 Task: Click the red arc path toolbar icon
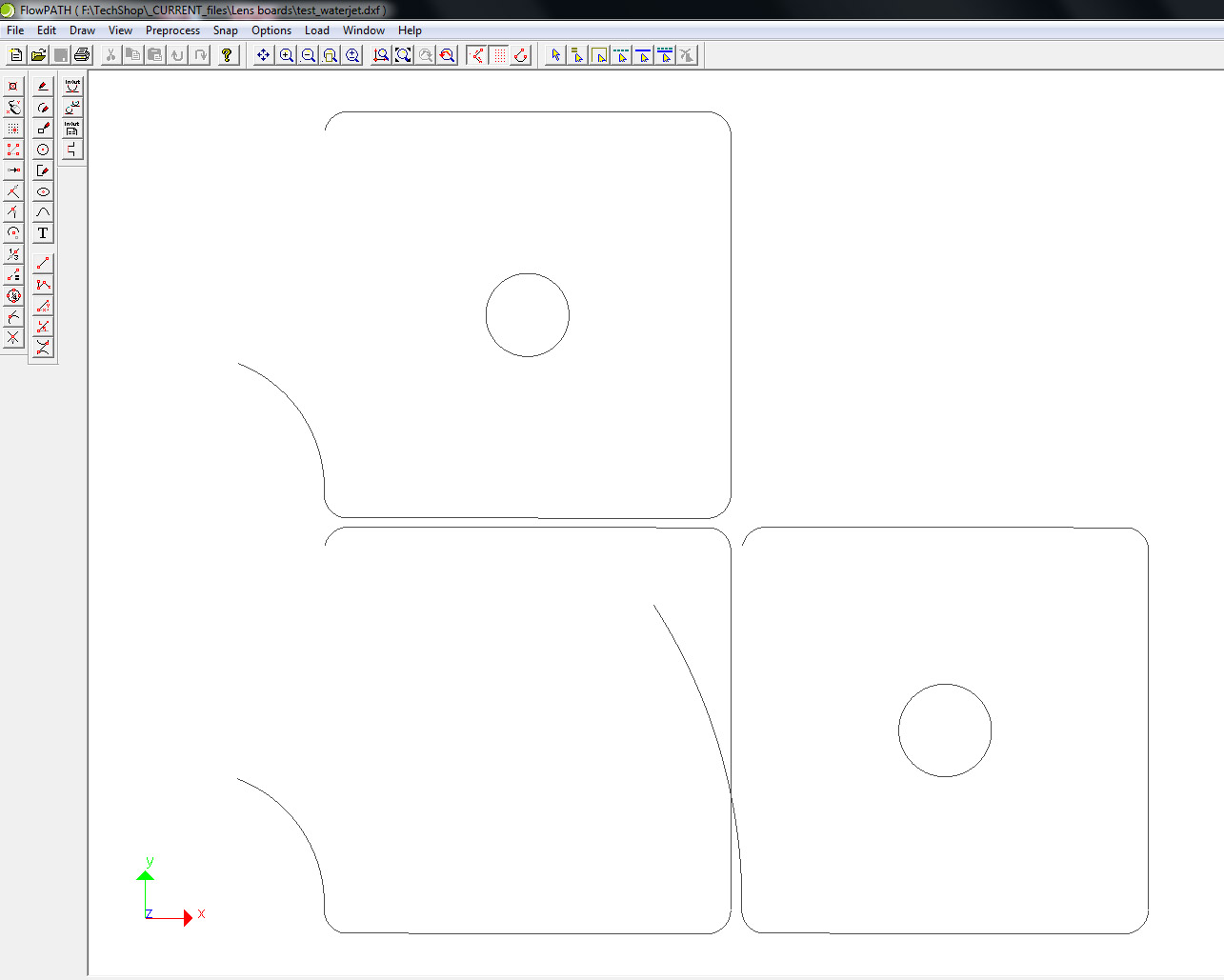pos(520,54)
